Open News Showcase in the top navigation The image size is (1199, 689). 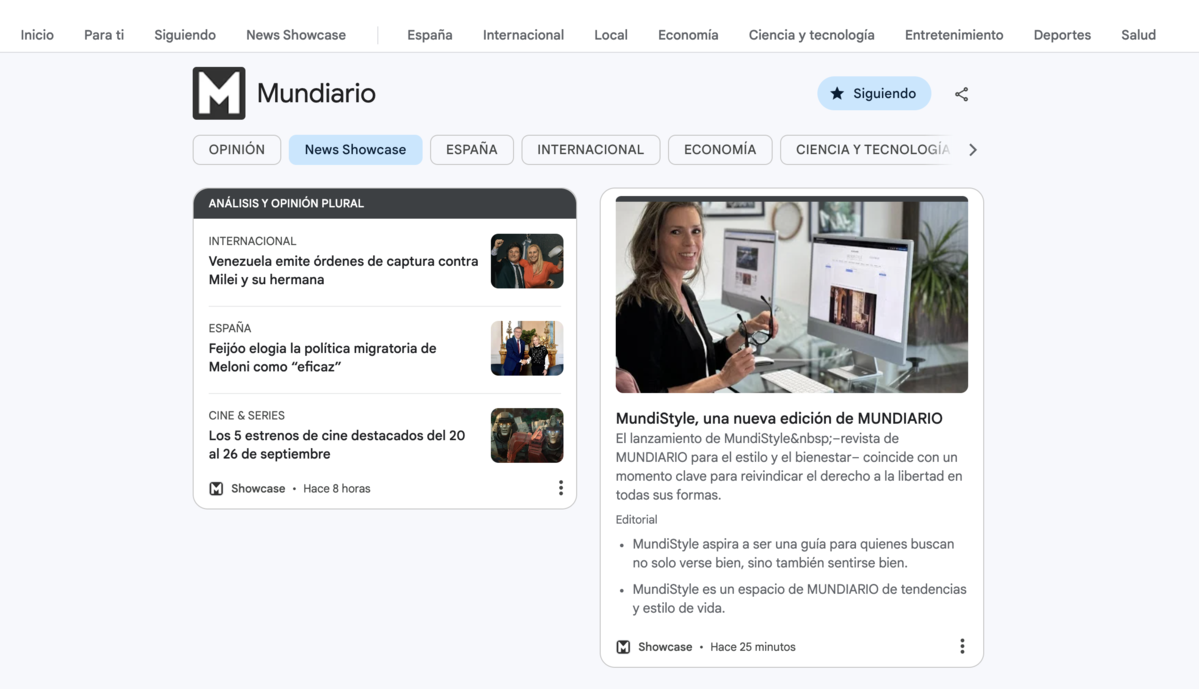[x=296, y=35]
